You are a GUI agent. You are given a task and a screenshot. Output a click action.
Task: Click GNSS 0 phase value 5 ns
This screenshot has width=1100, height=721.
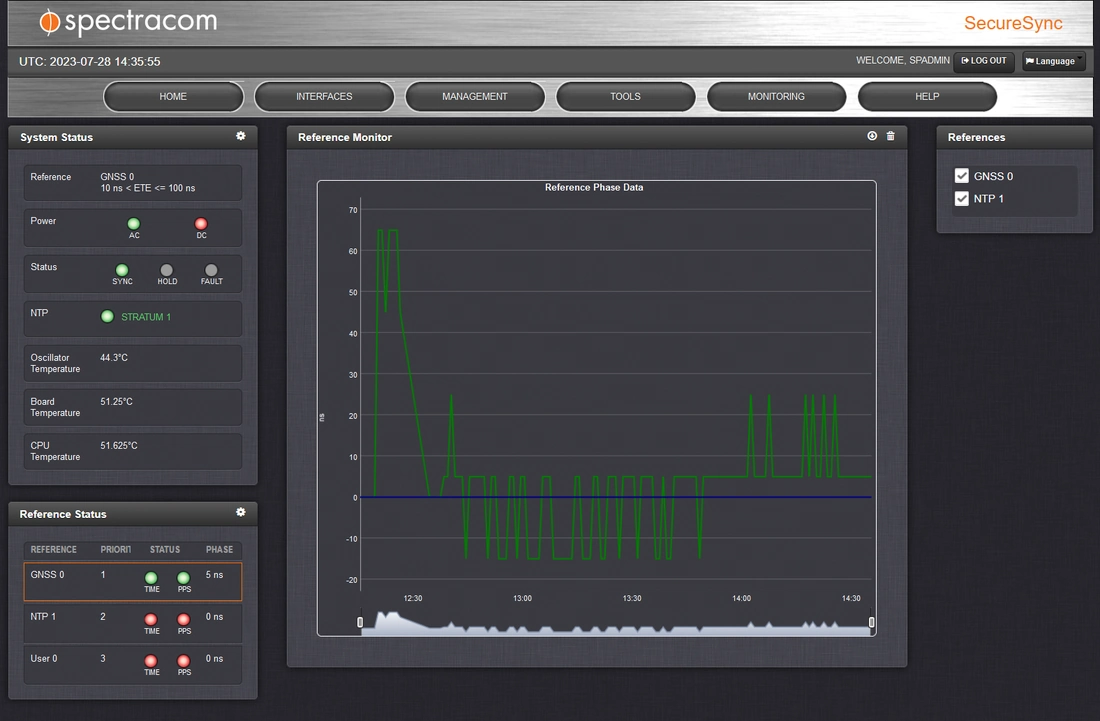click(214, 574)
